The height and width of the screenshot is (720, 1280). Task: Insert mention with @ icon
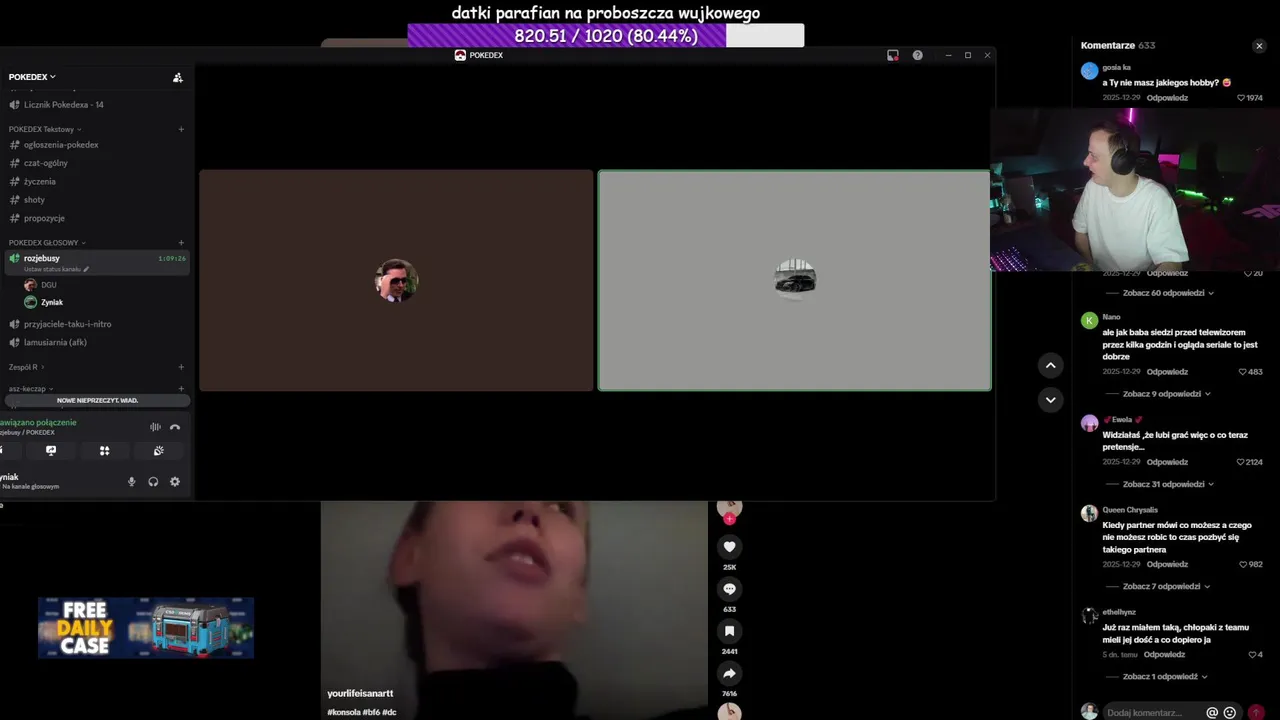[1212, 713]
